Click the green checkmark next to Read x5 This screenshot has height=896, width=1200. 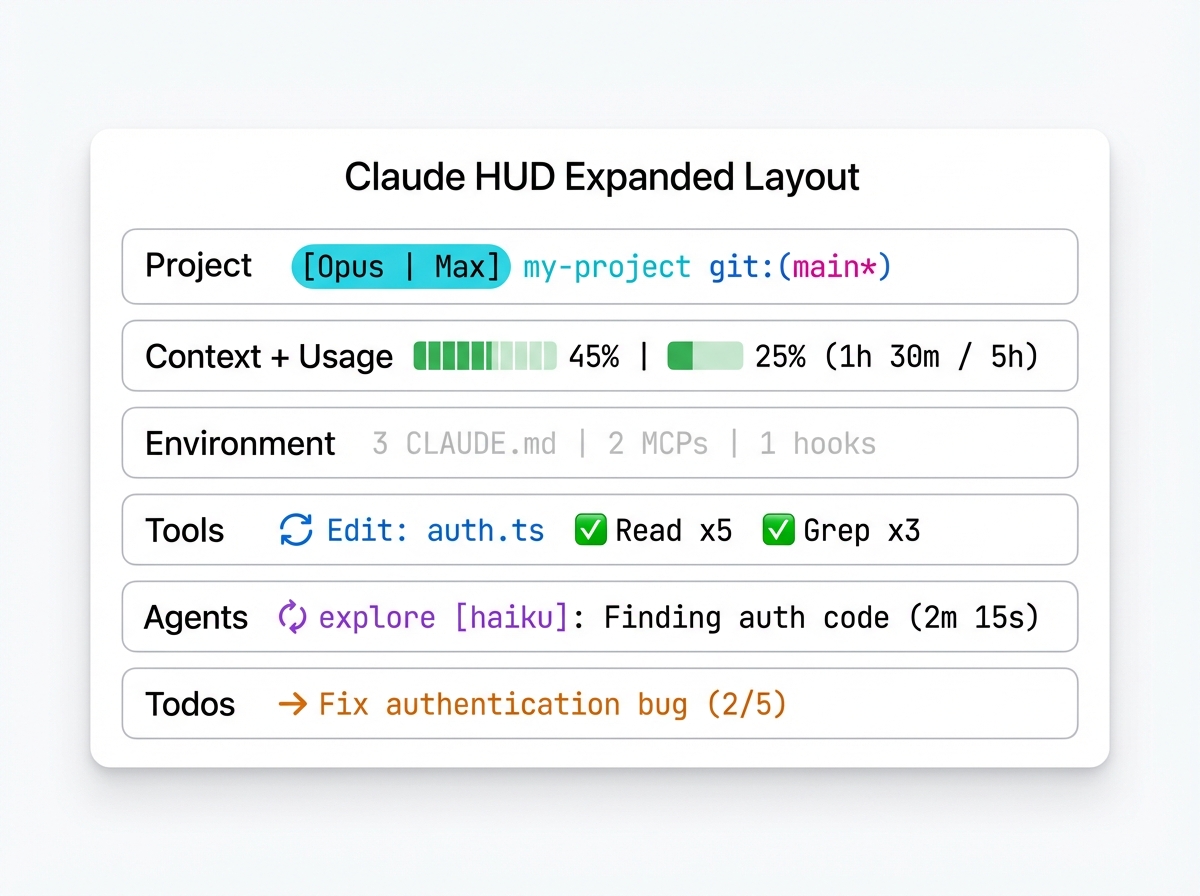point(590,530)
